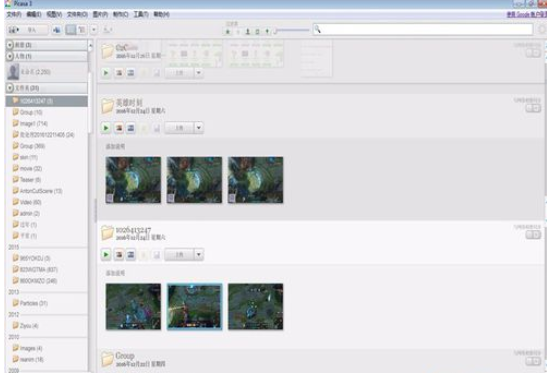
Task: Filter to show starred photos only
Action: (228, 32)
